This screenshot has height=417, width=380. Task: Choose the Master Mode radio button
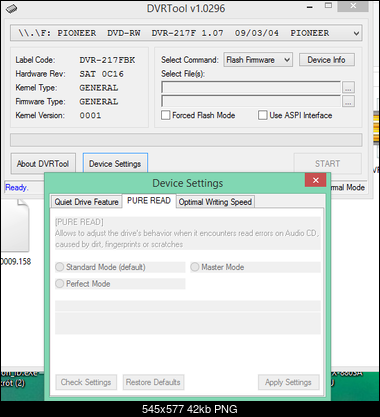pos(195,267)
